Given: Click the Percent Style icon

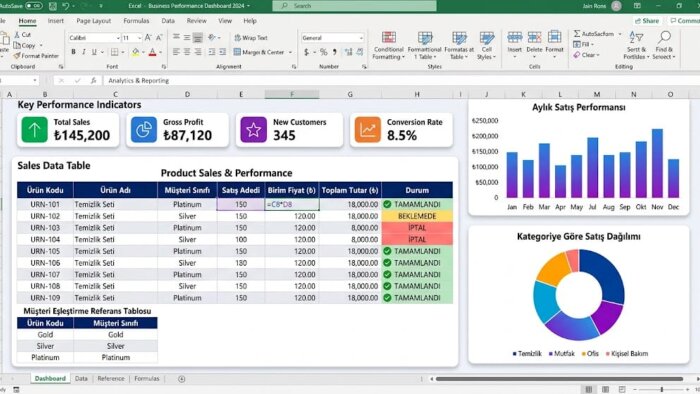Looking at the screenshot, I should point(323,52).
